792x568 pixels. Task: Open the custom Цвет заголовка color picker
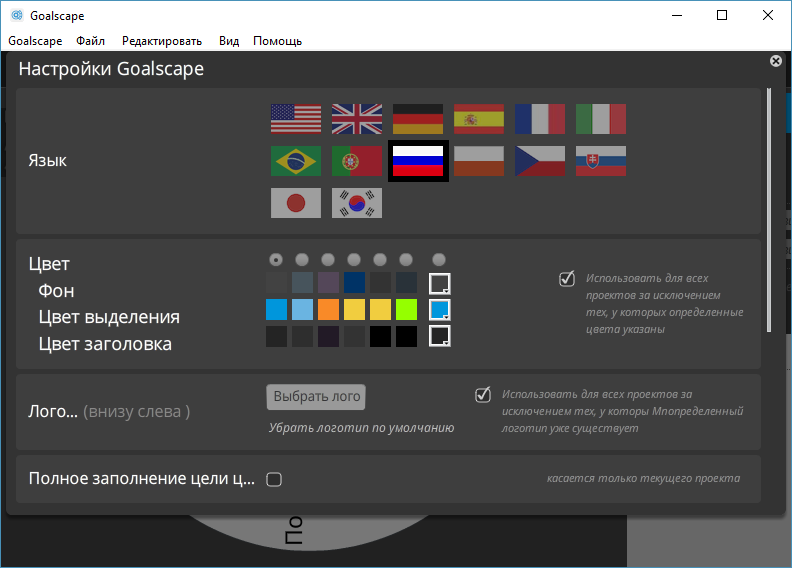439,336
